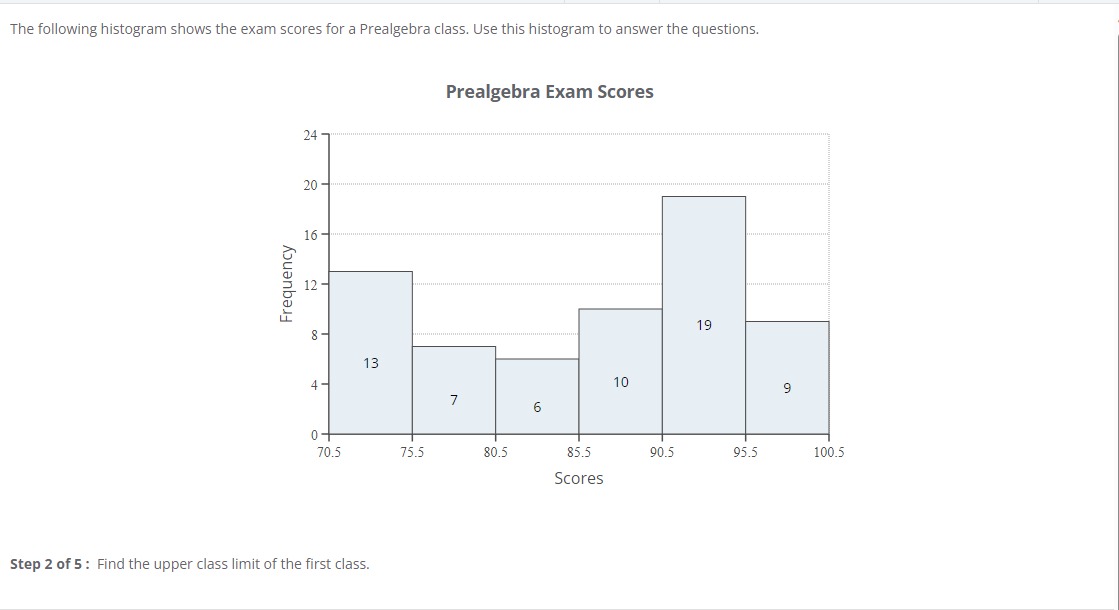1119x610 pixels.
Task: Click the 95.5 x-axis tick label
Action: pos(746,452)
